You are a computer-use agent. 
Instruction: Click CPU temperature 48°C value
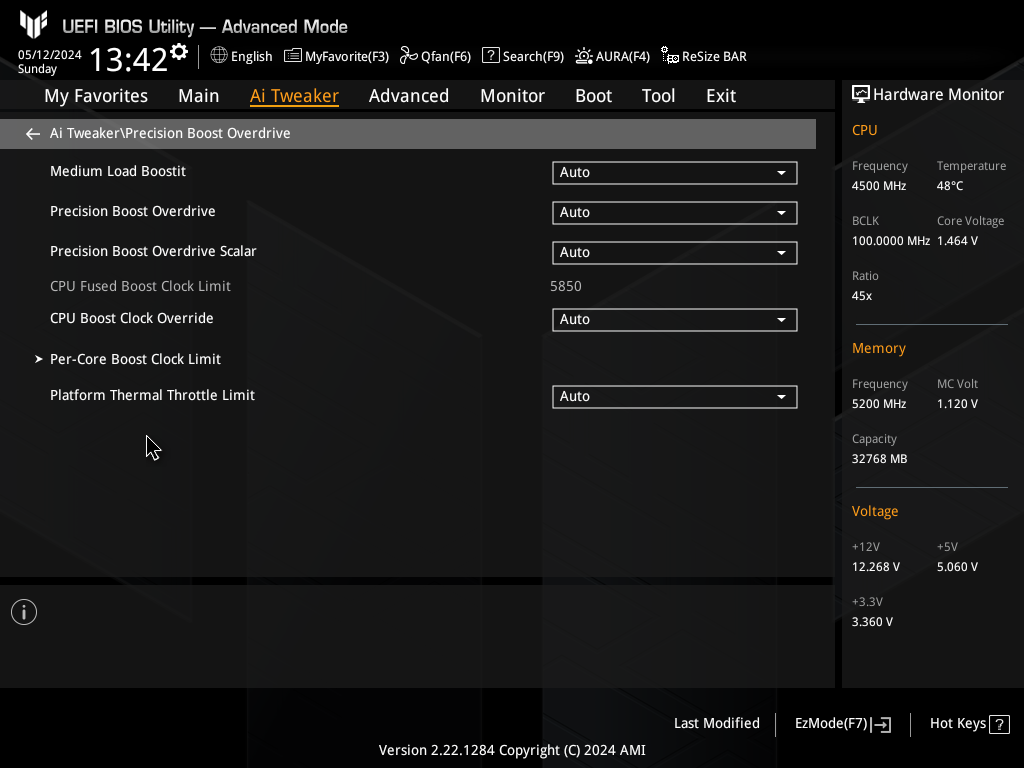click(950, 186)
